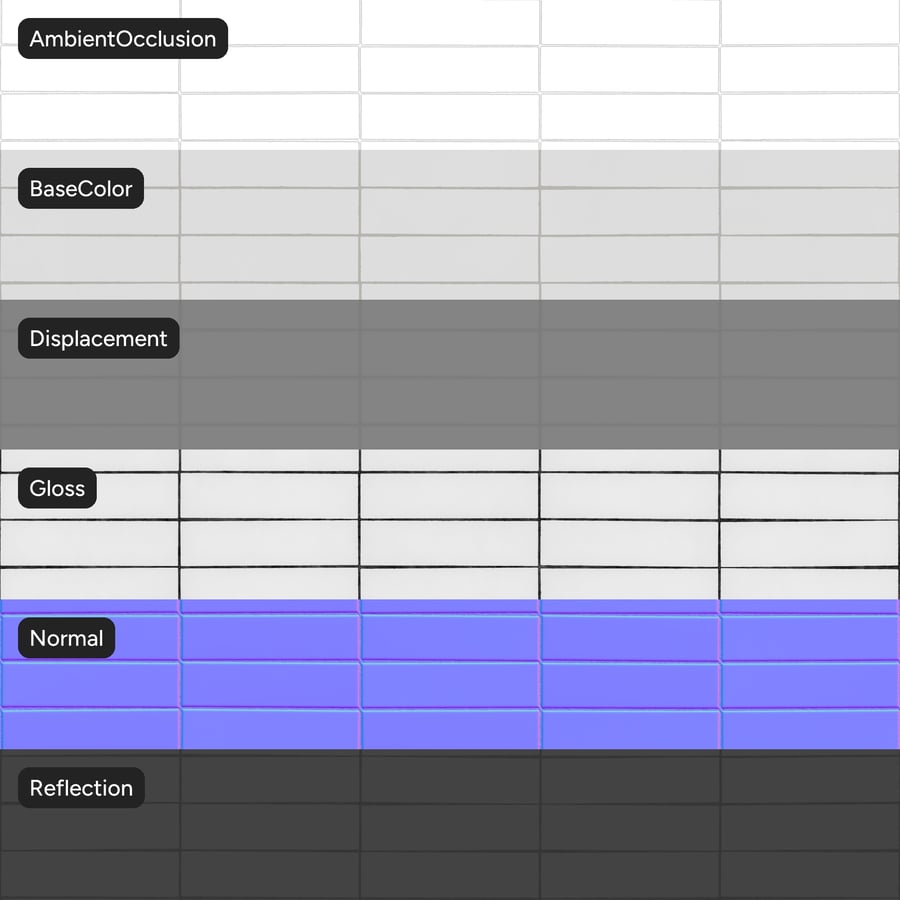Click the tile right of Displacement label
The width and height of the screenshot is (900, 900).
(270, 354)
